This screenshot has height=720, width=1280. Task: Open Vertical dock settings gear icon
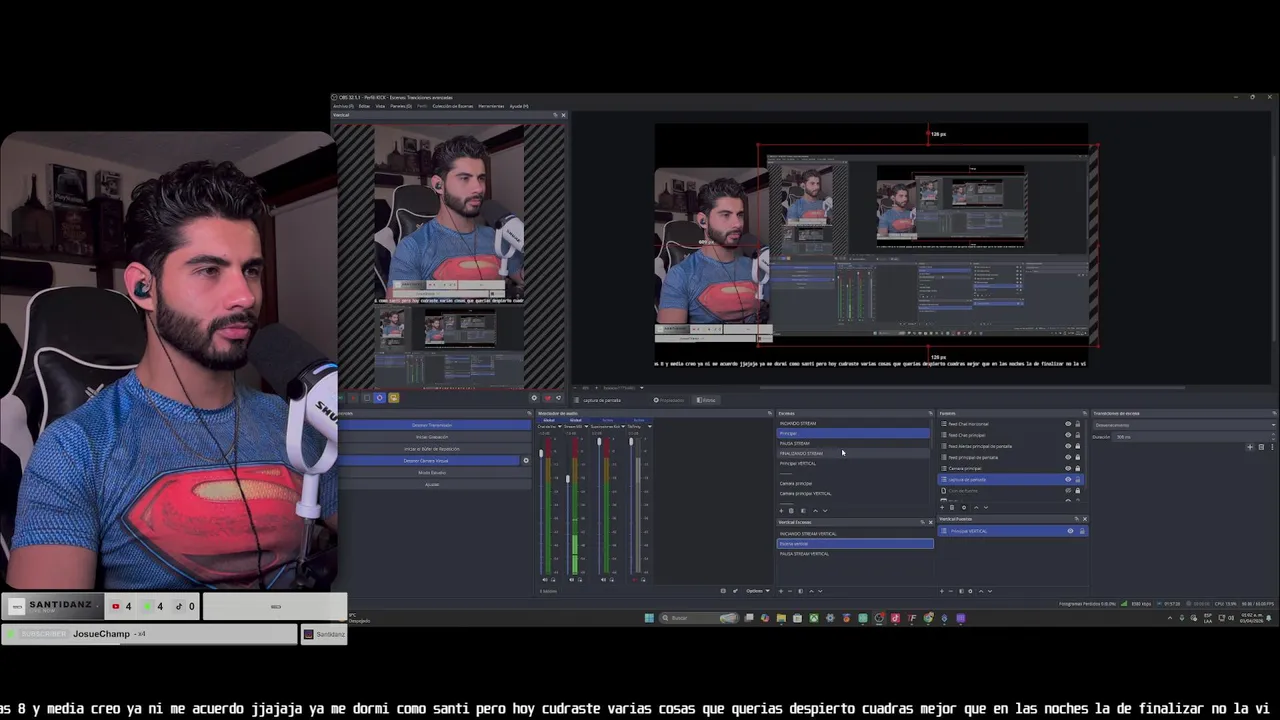(534, 398)
